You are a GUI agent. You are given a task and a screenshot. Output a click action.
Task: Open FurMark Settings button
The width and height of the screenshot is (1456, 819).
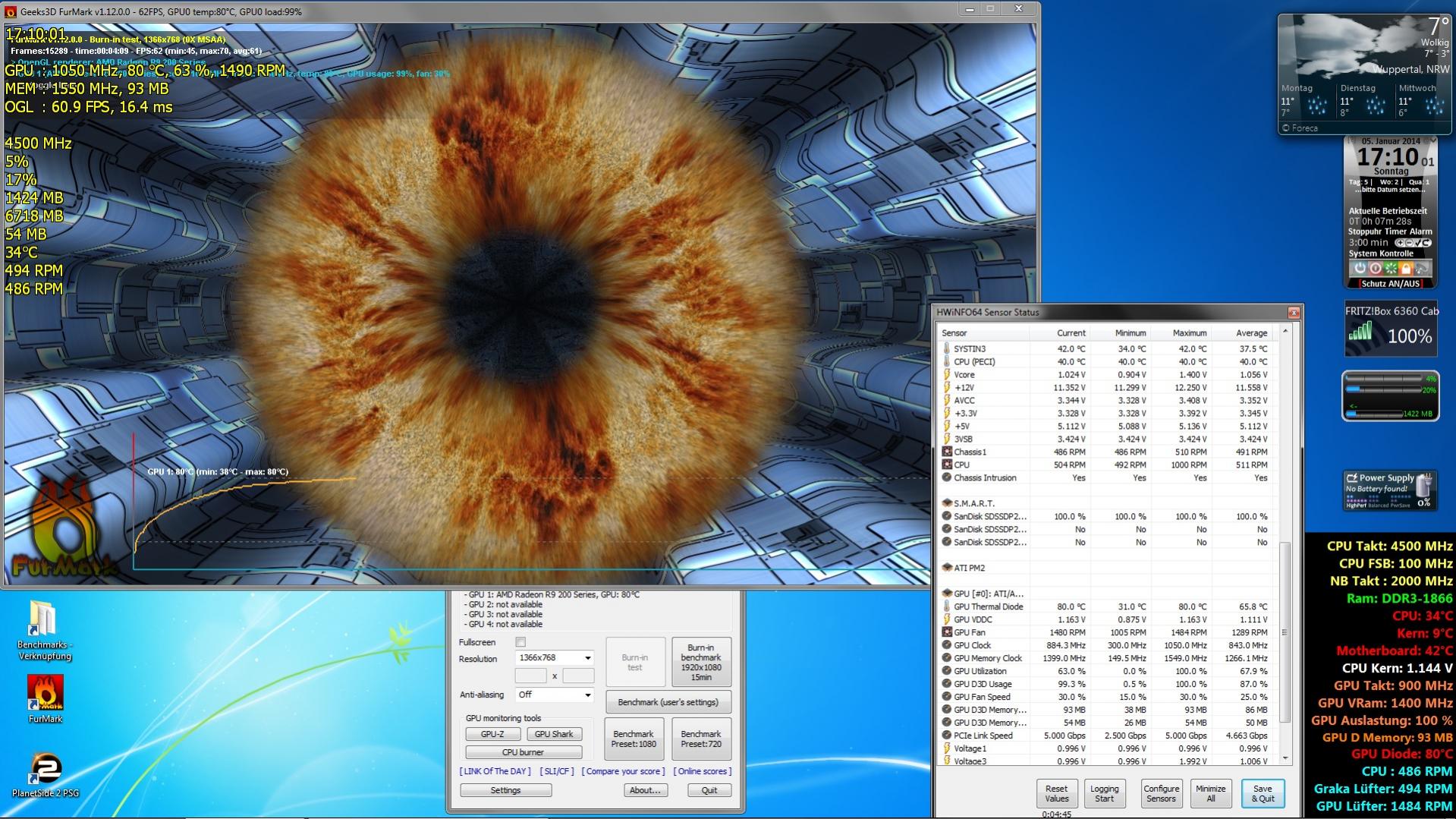pyautogui.click(x=505, y=790)
